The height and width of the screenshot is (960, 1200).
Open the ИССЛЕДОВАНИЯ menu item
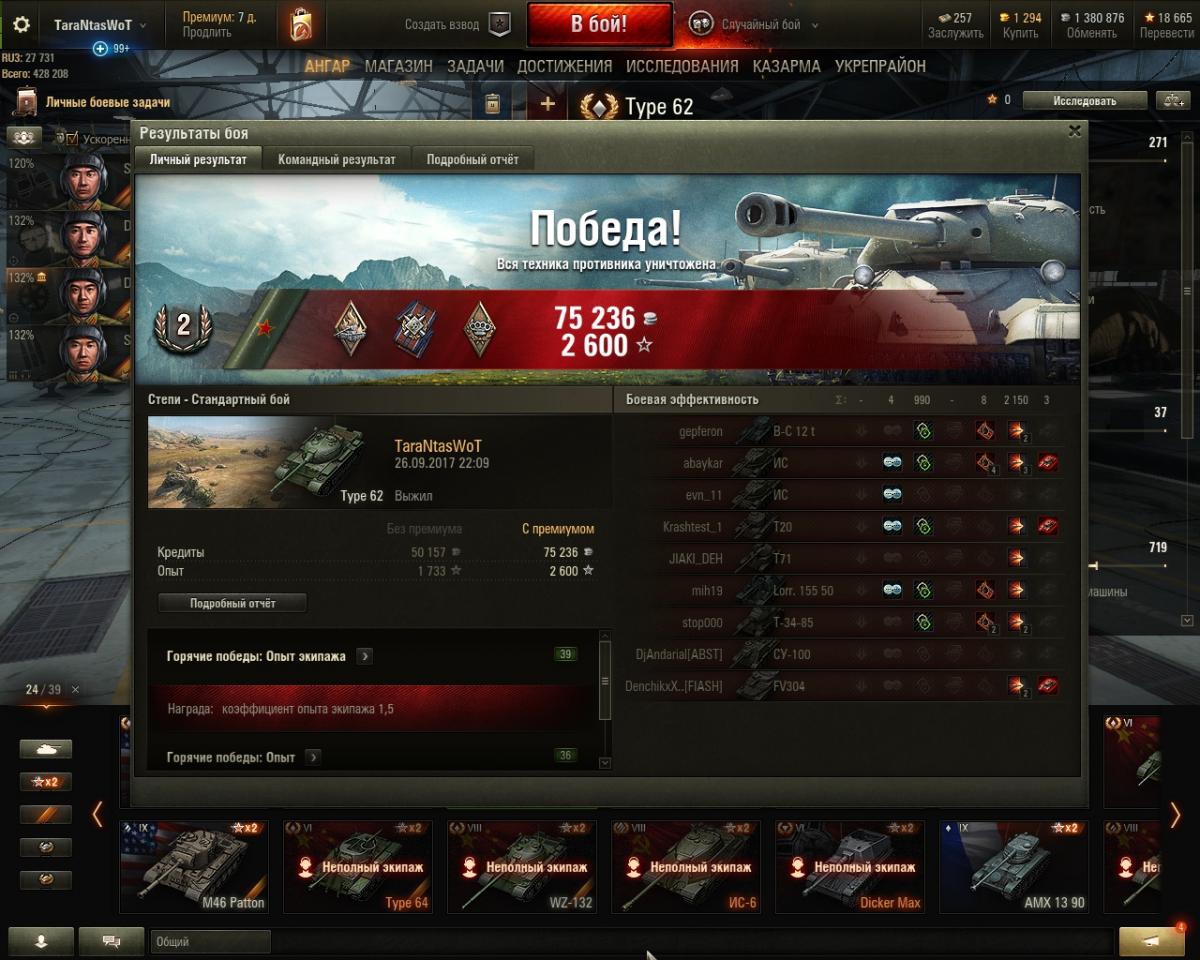coord(682,66)
